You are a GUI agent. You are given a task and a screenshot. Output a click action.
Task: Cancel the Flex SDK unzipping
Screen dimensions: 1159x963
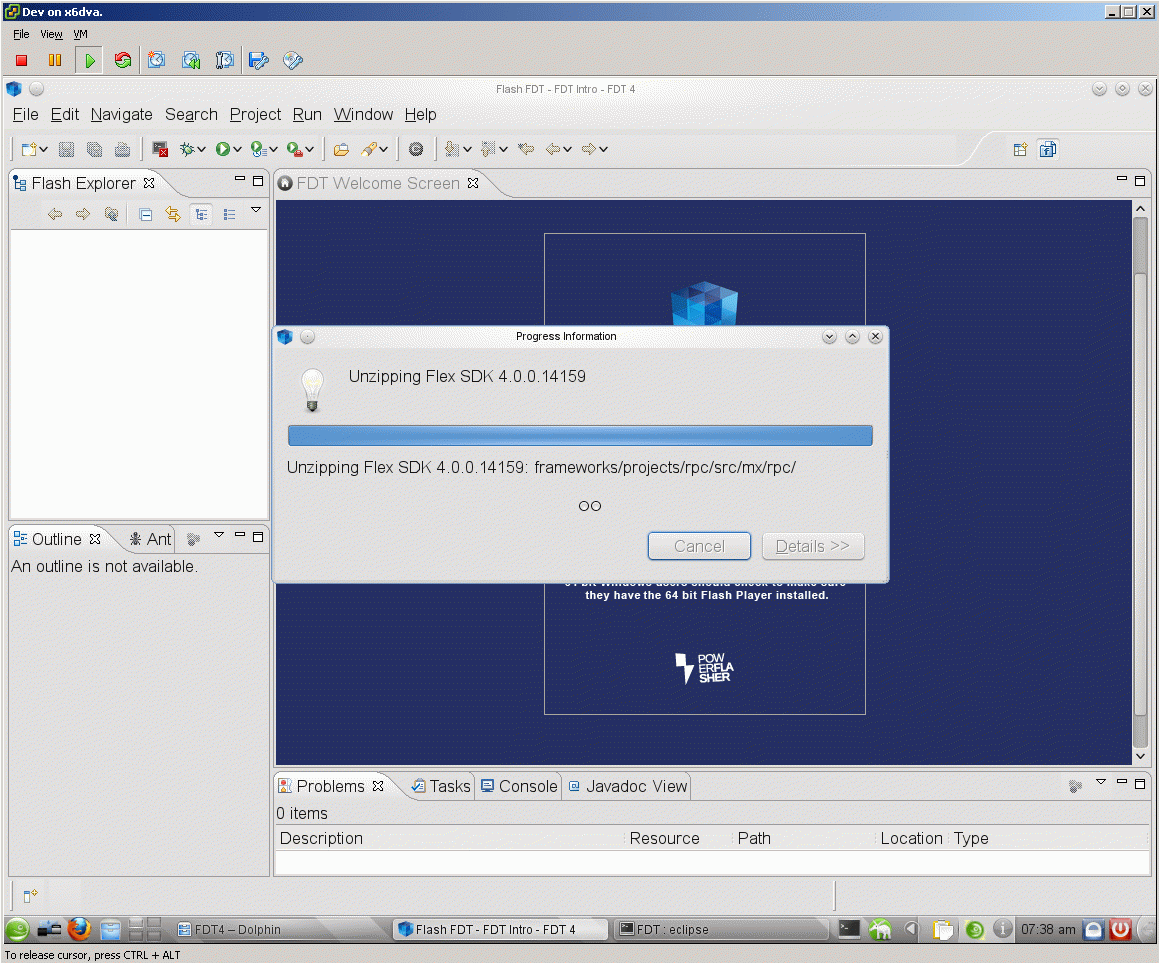pos(699,546)
